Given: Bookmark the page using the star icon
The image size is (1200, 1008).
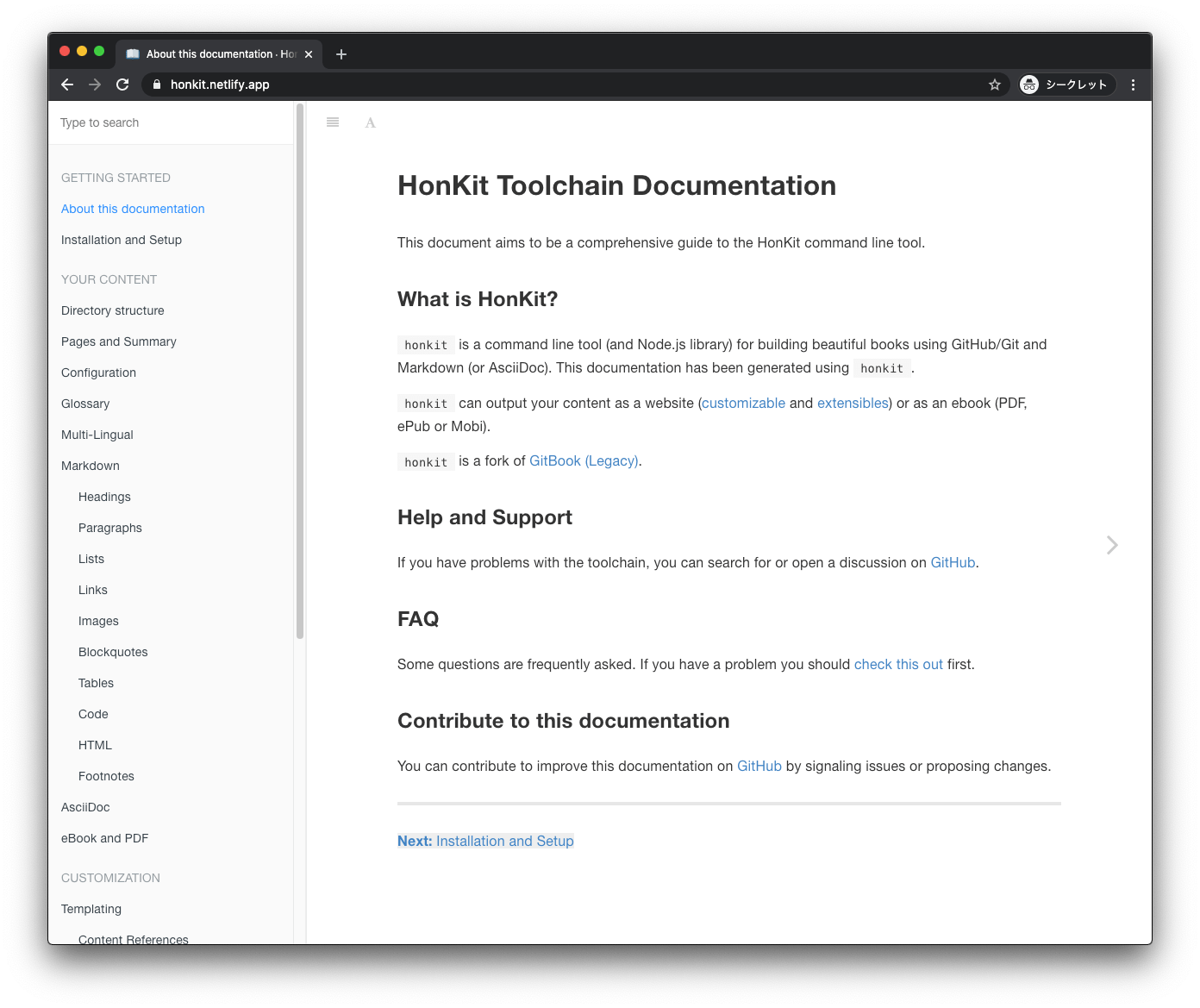Looking at the screenshot, I should (x=995, y=85).
